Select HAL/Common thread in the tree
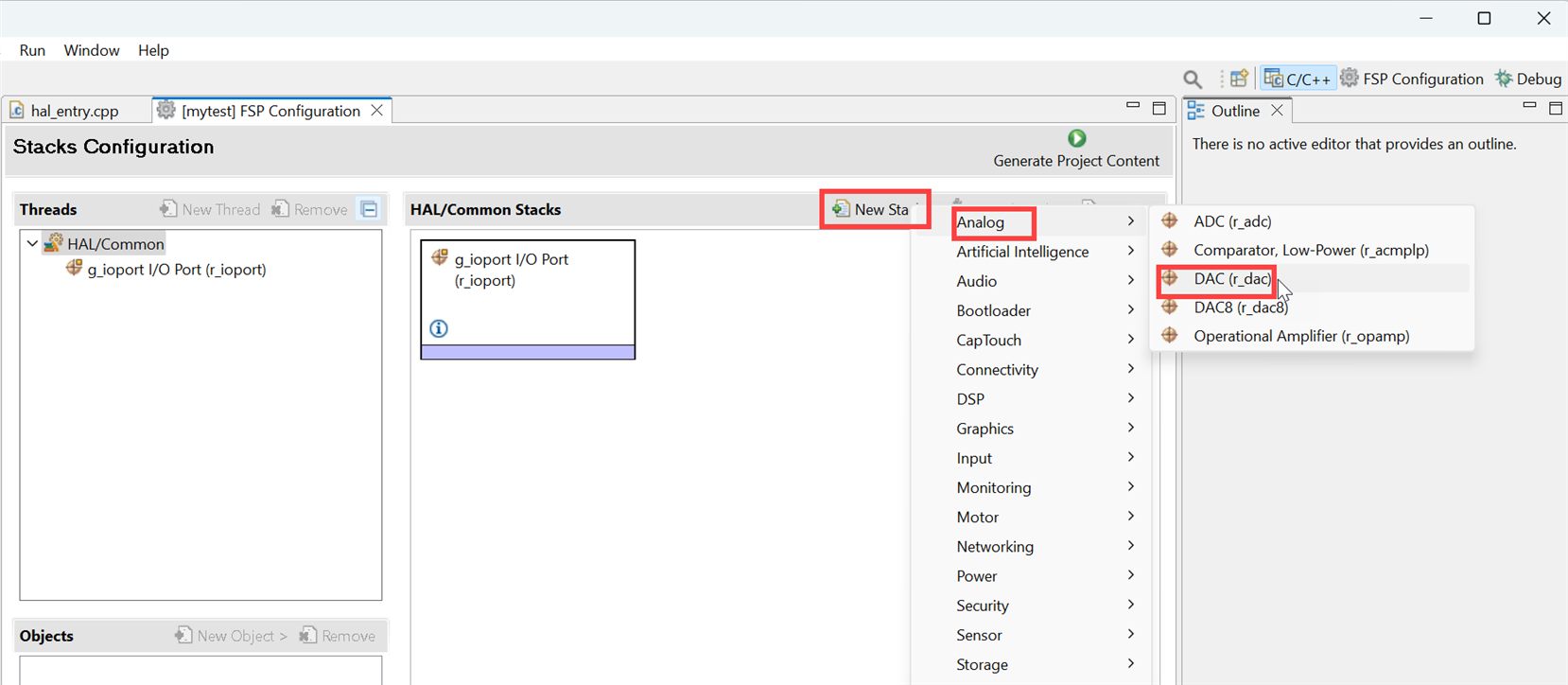 click(x=115, y=244)
